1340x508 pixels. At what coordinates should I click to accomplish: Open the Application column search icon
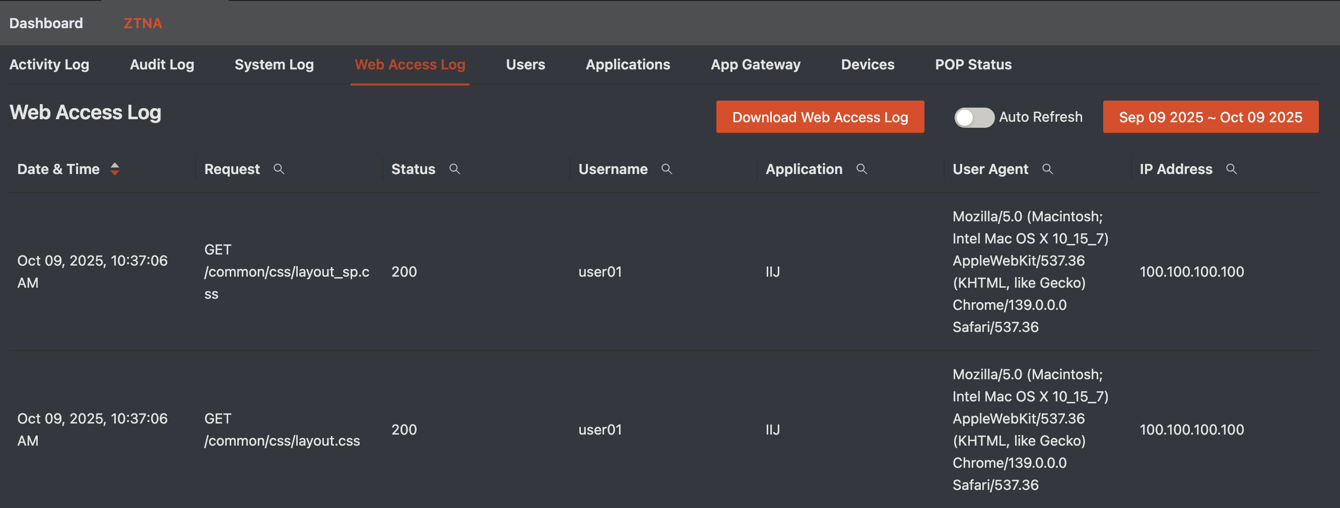pyautogui.click(x=862, y=169)
